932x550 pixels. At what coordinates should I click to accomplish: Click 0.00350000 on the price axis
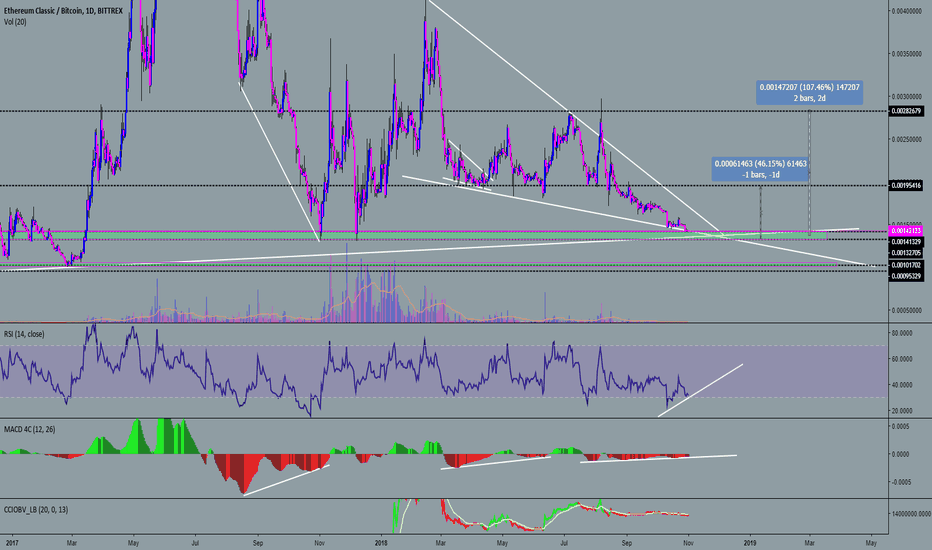[906, 54]
